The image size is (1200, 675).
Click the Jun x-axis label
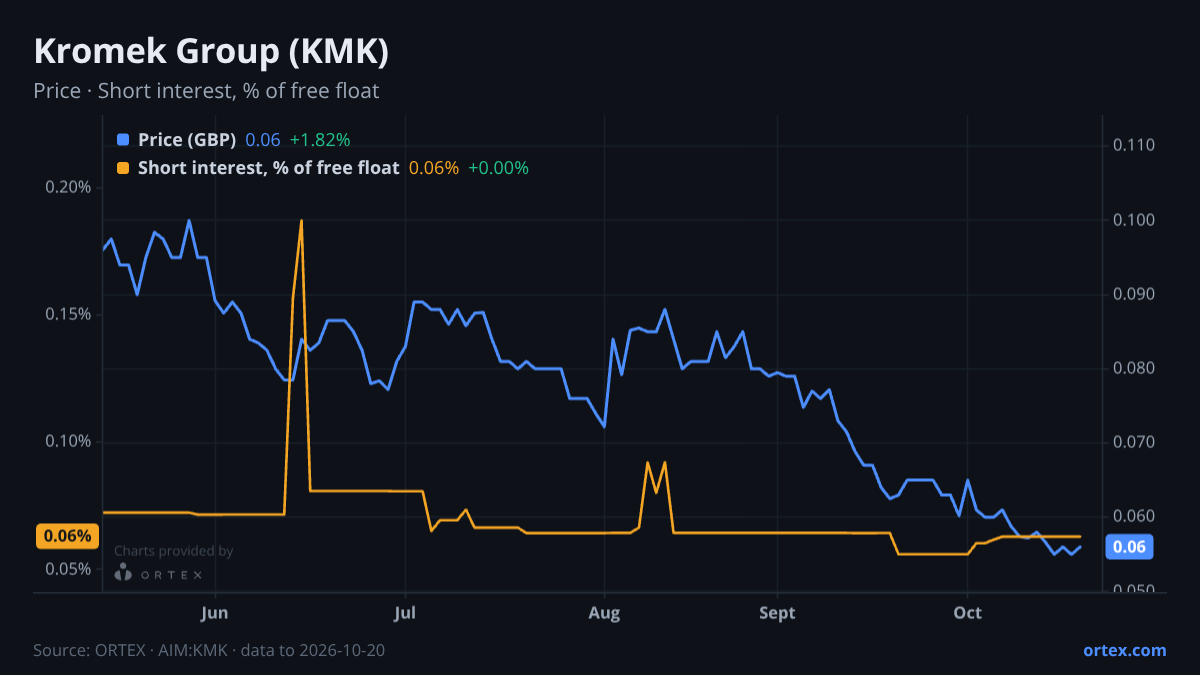pyautogui.click(x=215, y=613)
